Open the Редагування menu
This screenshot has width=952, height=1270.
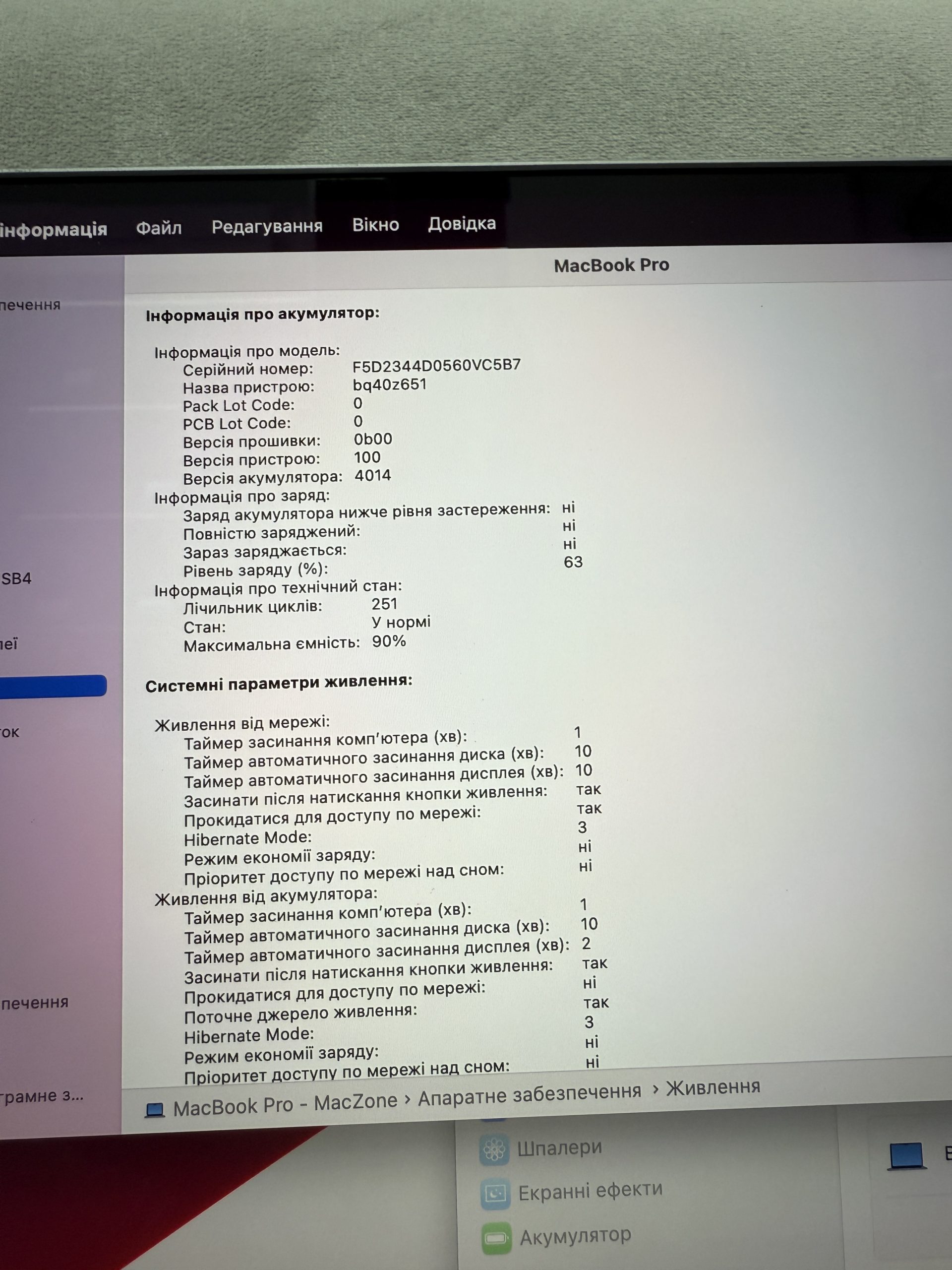267,226
